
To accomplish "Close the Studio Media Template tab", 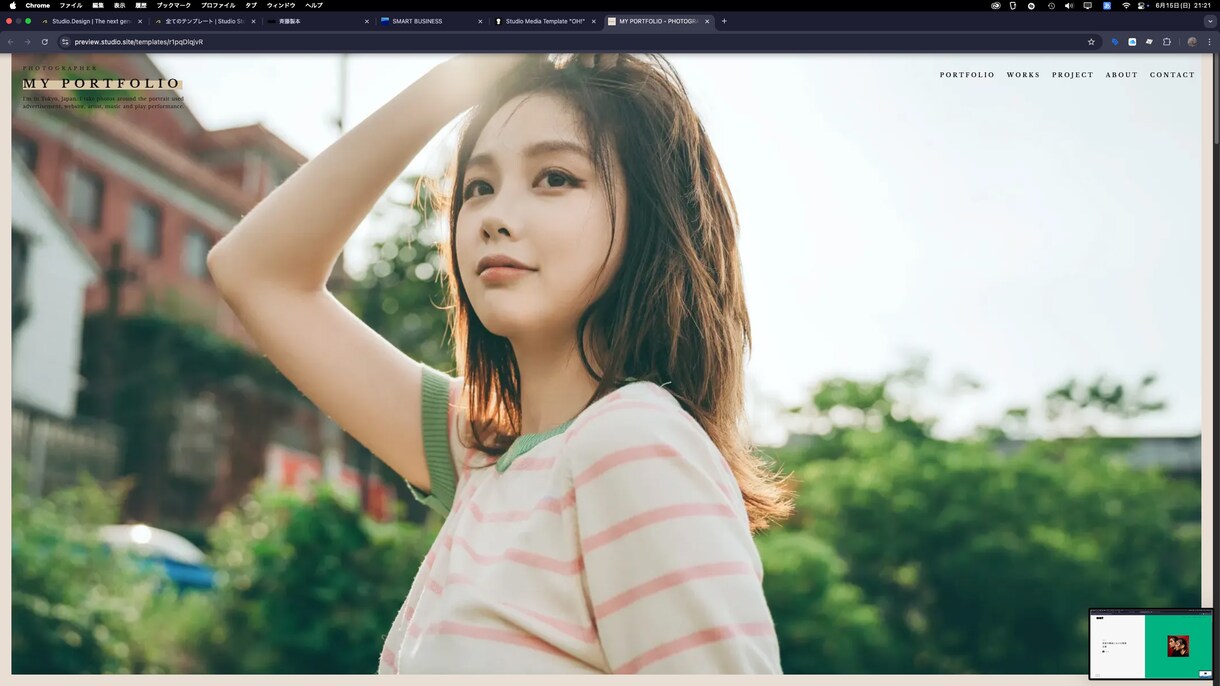I will (x=593, y=21).
